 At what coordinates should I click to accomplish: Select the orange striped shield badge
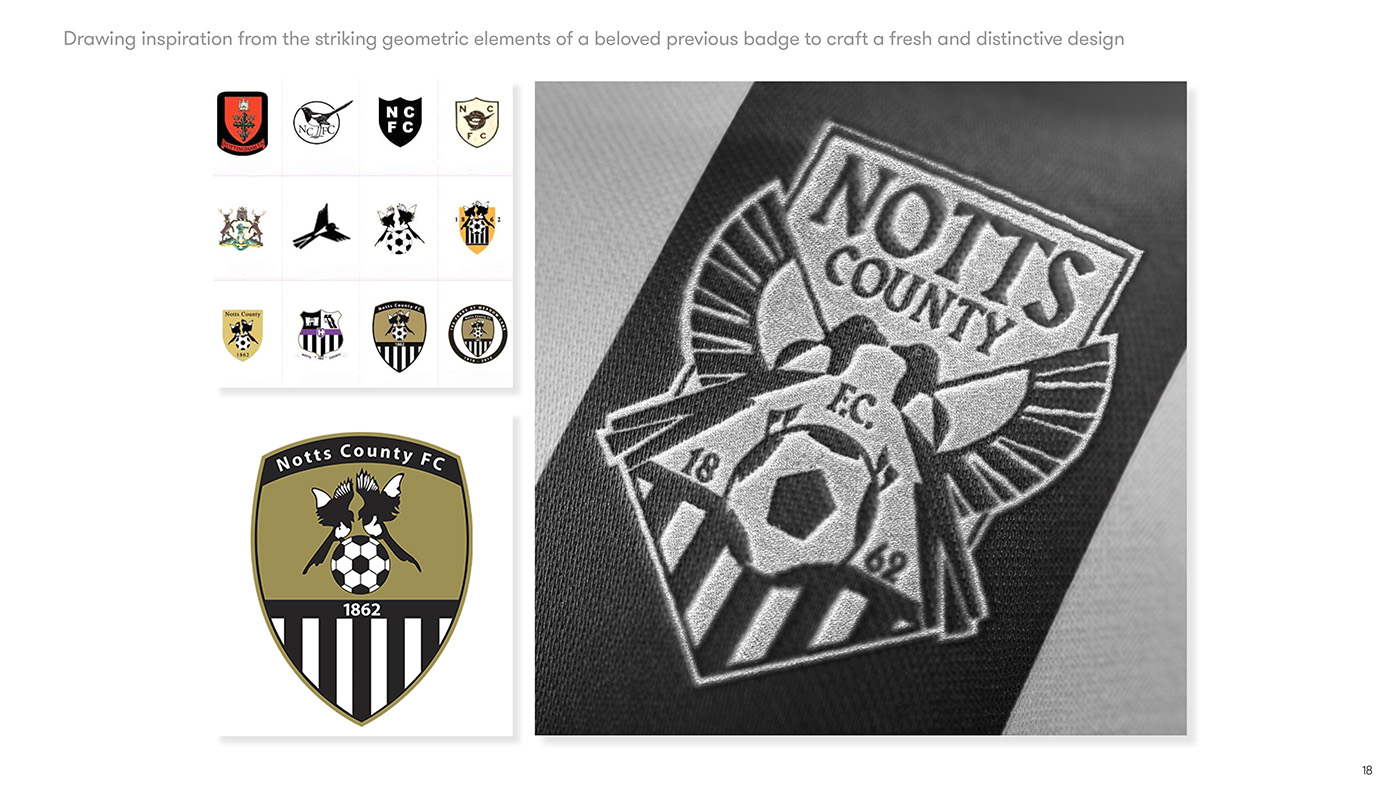pyautogui.click(x=477, y=227)
